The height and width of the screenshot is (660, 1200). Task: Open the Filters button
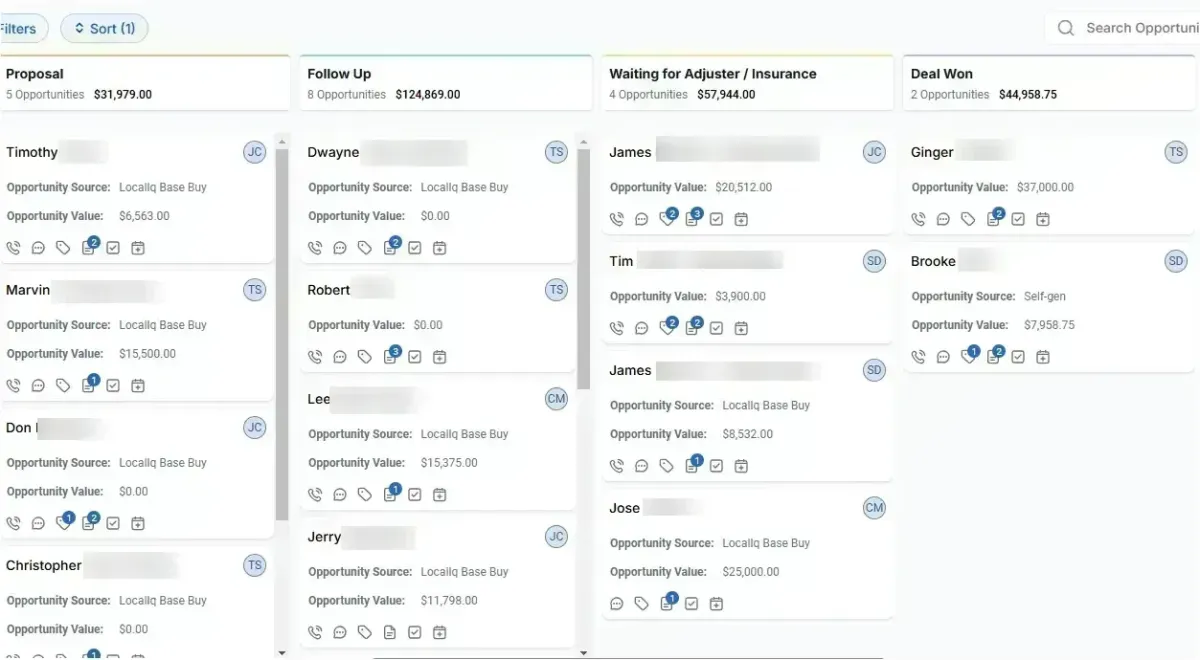click(x=20, y=28)
